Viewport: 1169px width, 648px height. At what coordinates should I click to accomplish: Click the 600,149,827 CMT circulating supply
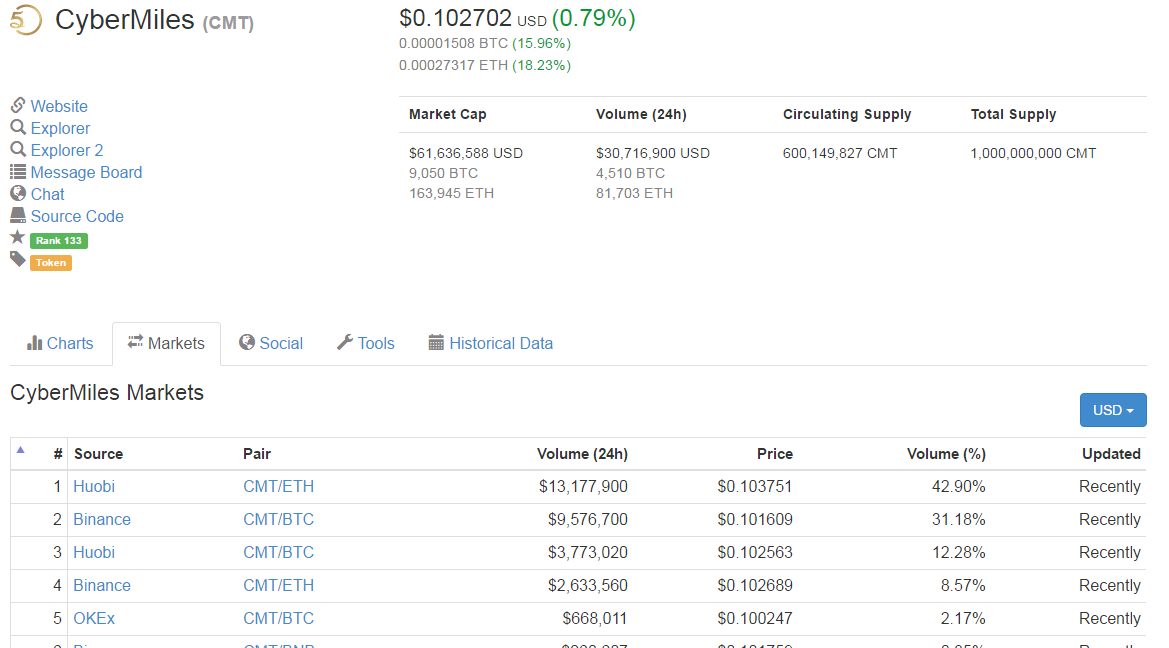[840, 153]
